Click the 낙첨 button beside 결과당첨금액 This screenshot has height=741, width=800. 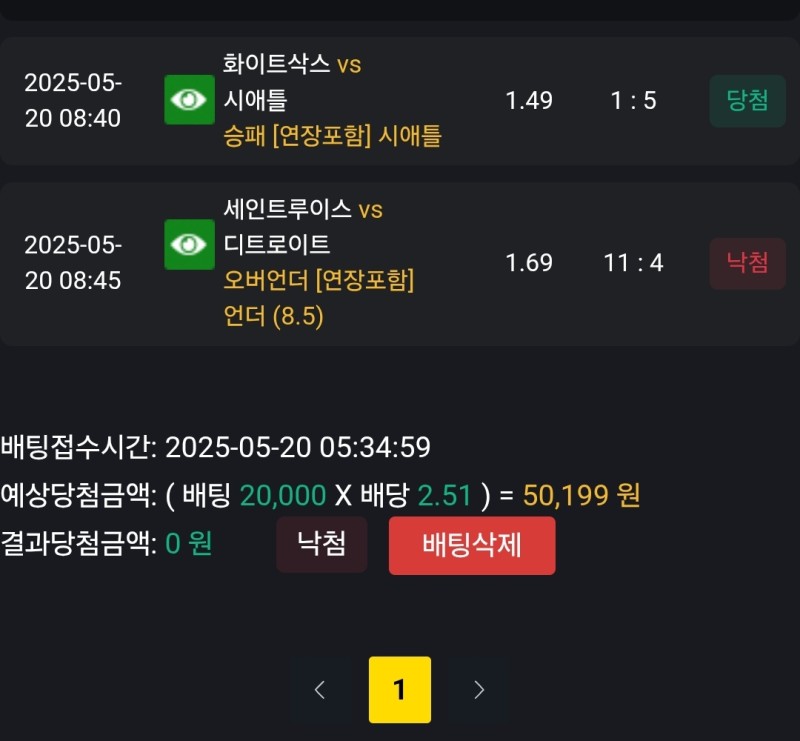[322, 545]
